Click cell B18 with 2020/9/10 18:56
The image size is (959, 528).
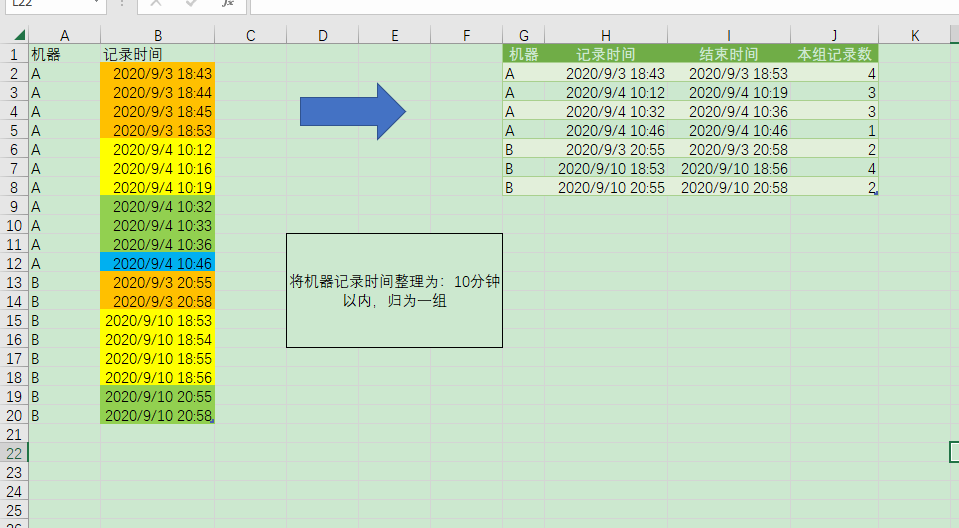pyautogui.click(x=158, y=377)
